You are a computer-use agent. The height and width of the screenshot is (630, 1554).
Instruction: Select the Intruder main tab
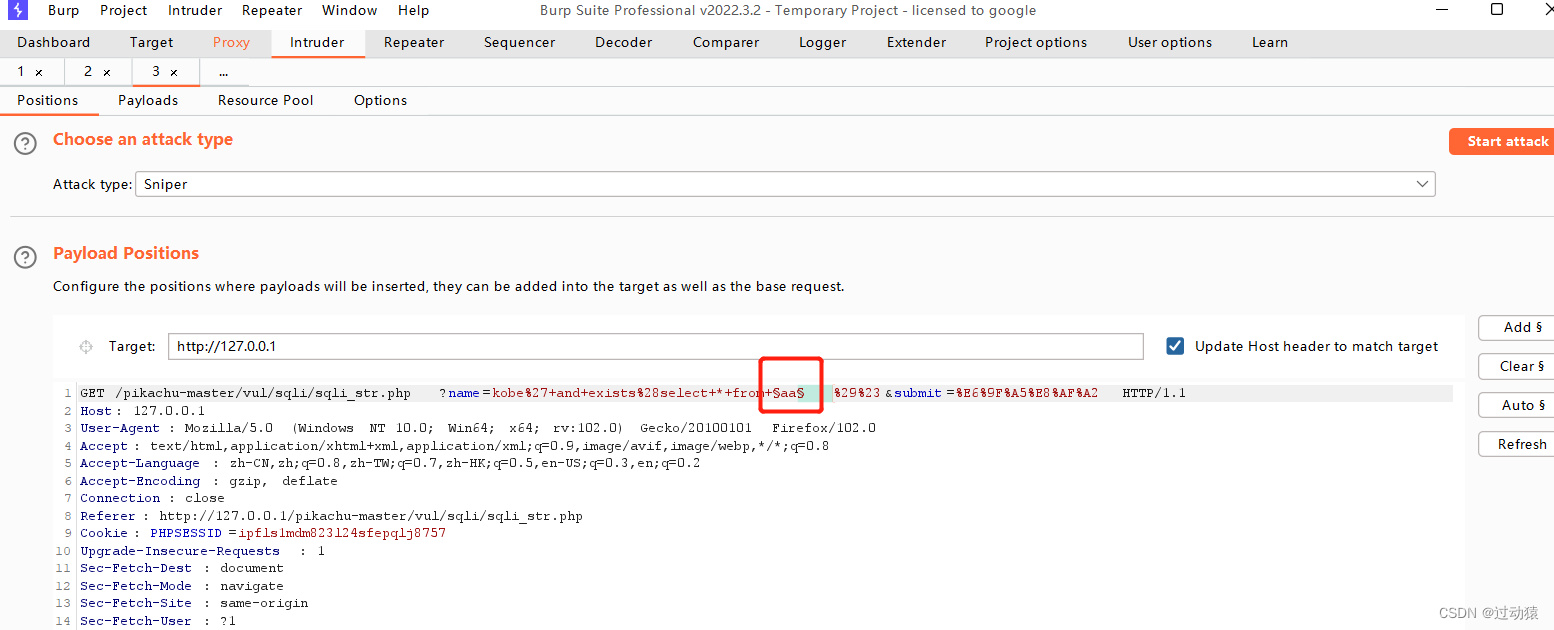click(x=317, y=42)
